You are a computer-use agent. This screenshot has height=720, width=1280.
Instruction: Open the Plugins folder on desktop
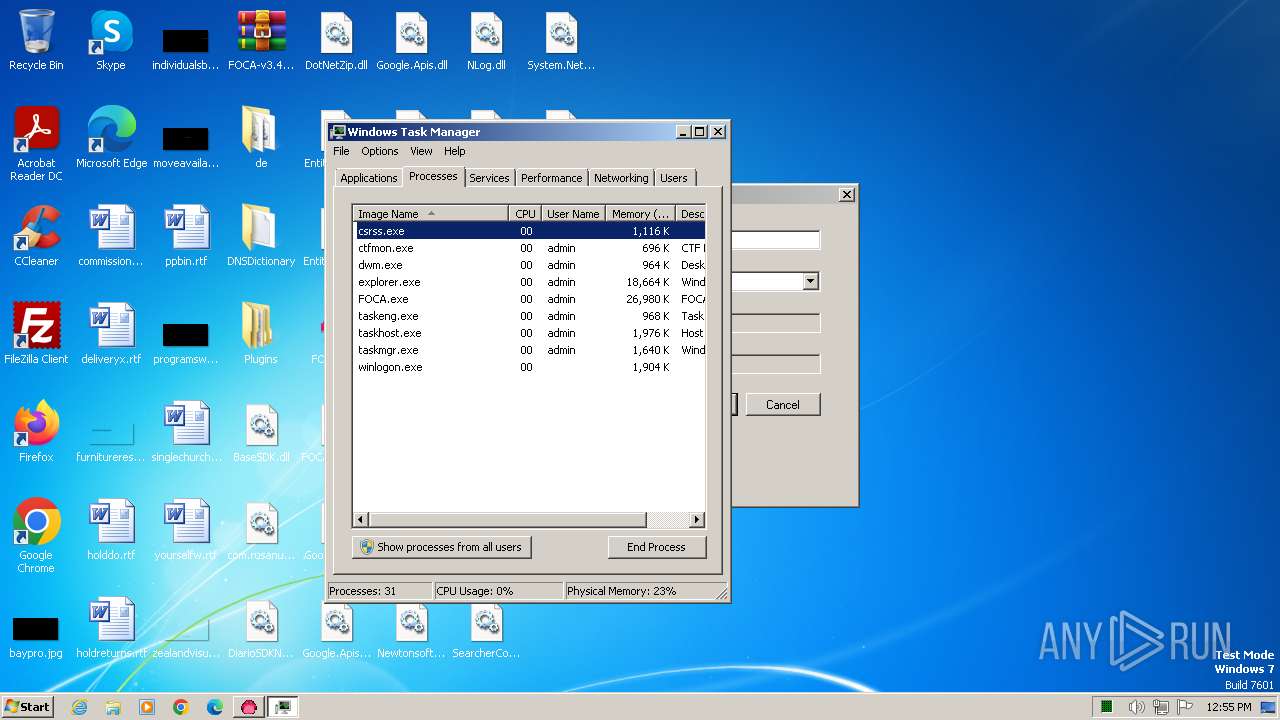pyautogui.click(x=261, y=335)
